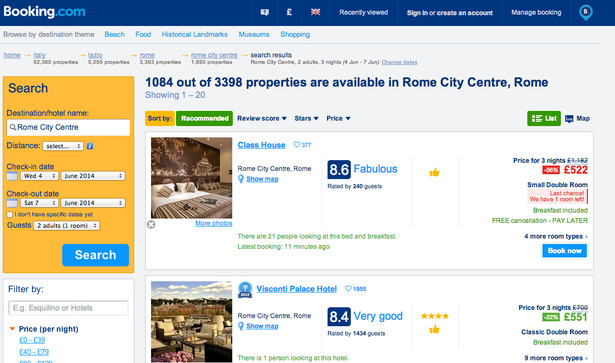The width and height of the screenshot is (615, 363).
Task: Click Book now for Class House
Action: click(564, 251)
